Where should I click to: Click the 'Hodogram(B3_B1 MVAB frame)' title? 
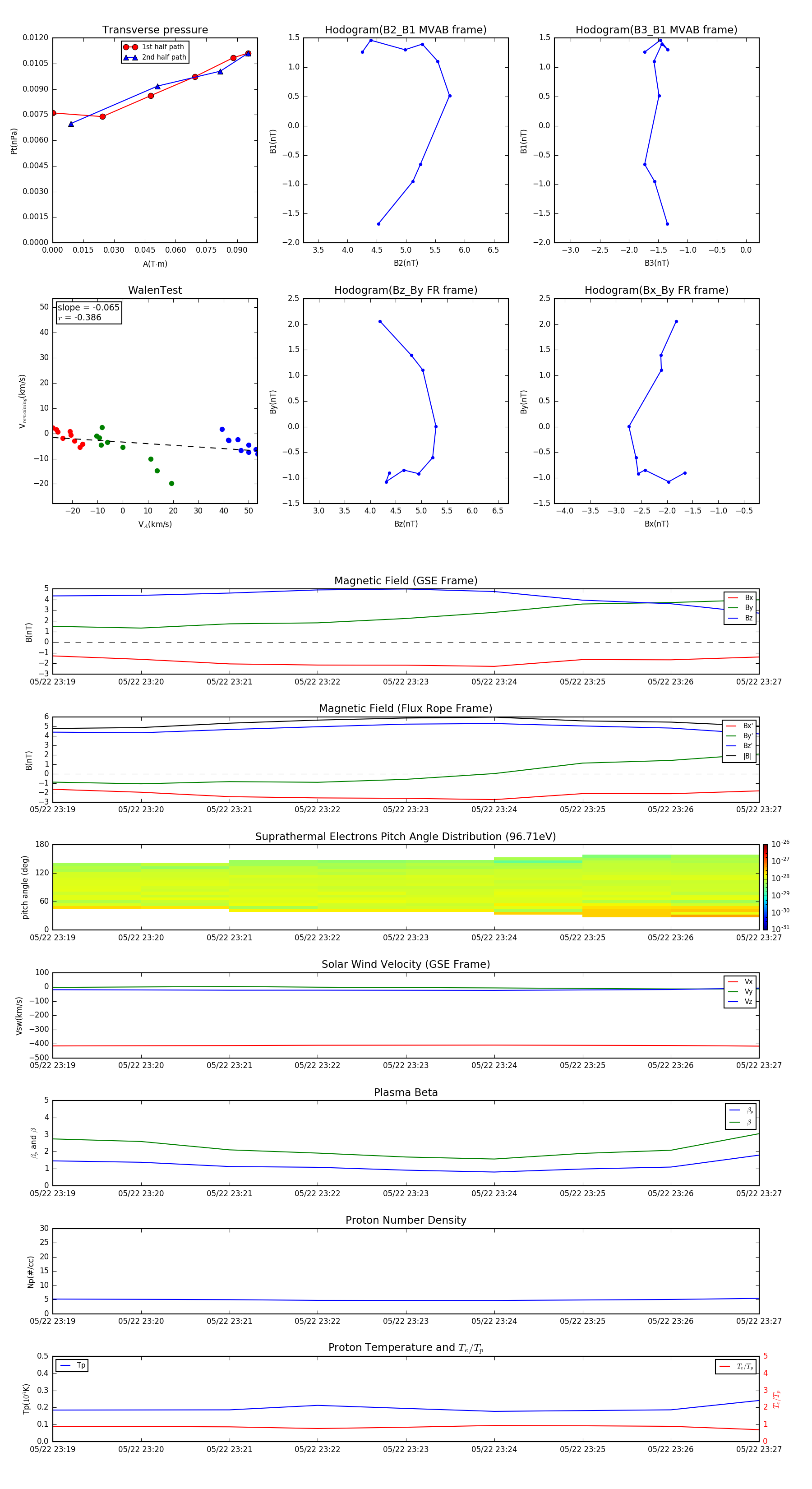click(x=656, y=30)
